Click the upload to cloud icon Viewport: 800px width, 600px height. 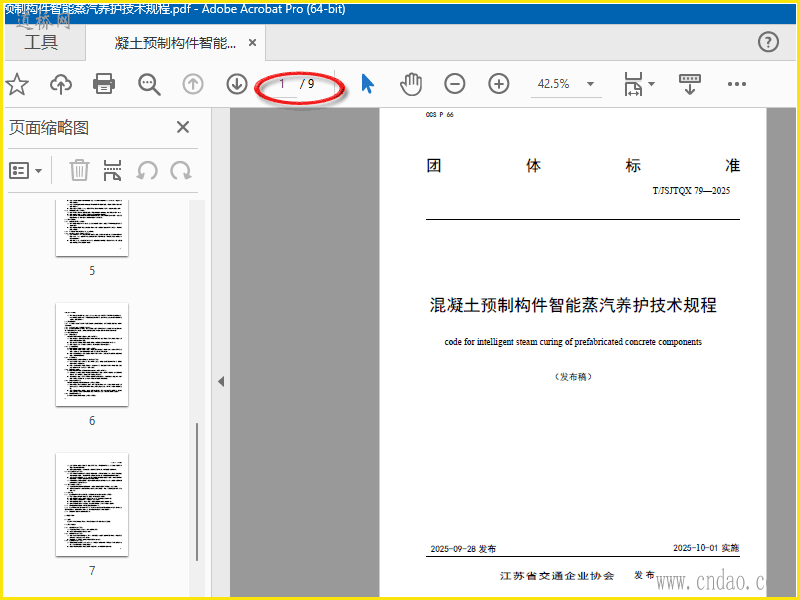click(61, 84)
